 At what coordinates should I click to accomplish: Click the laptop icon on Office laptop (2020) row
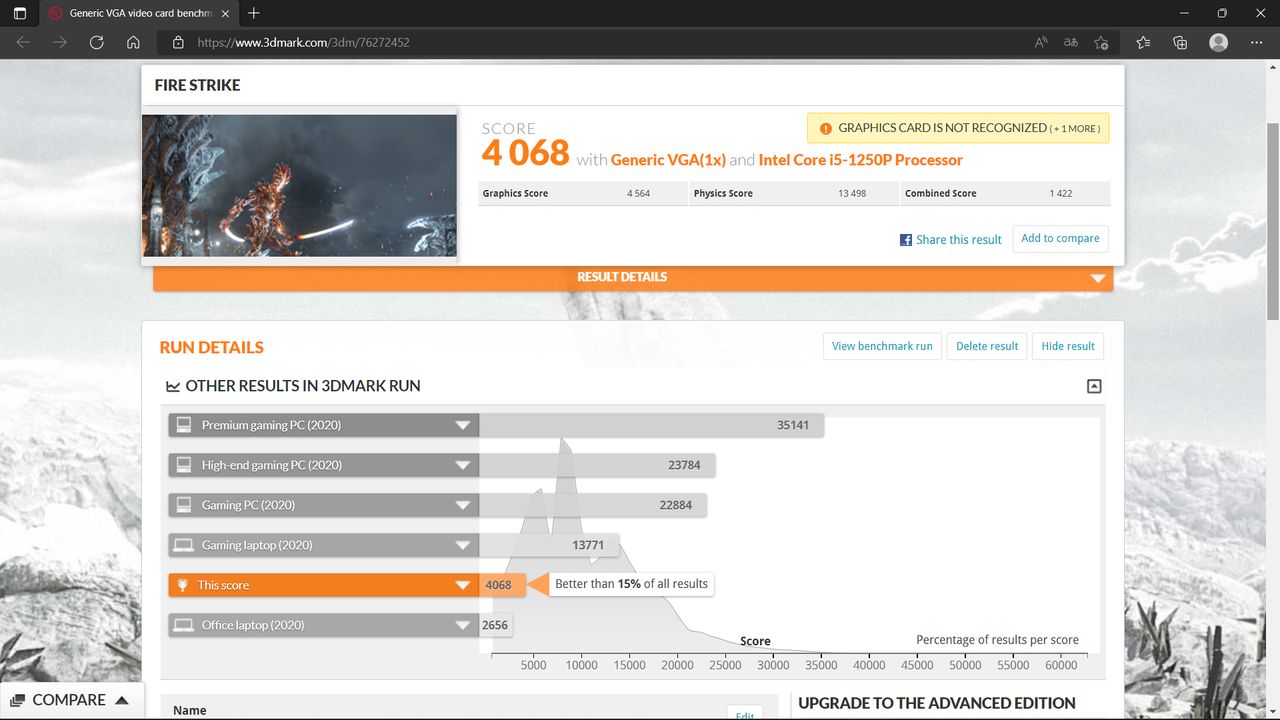point(184,624)
